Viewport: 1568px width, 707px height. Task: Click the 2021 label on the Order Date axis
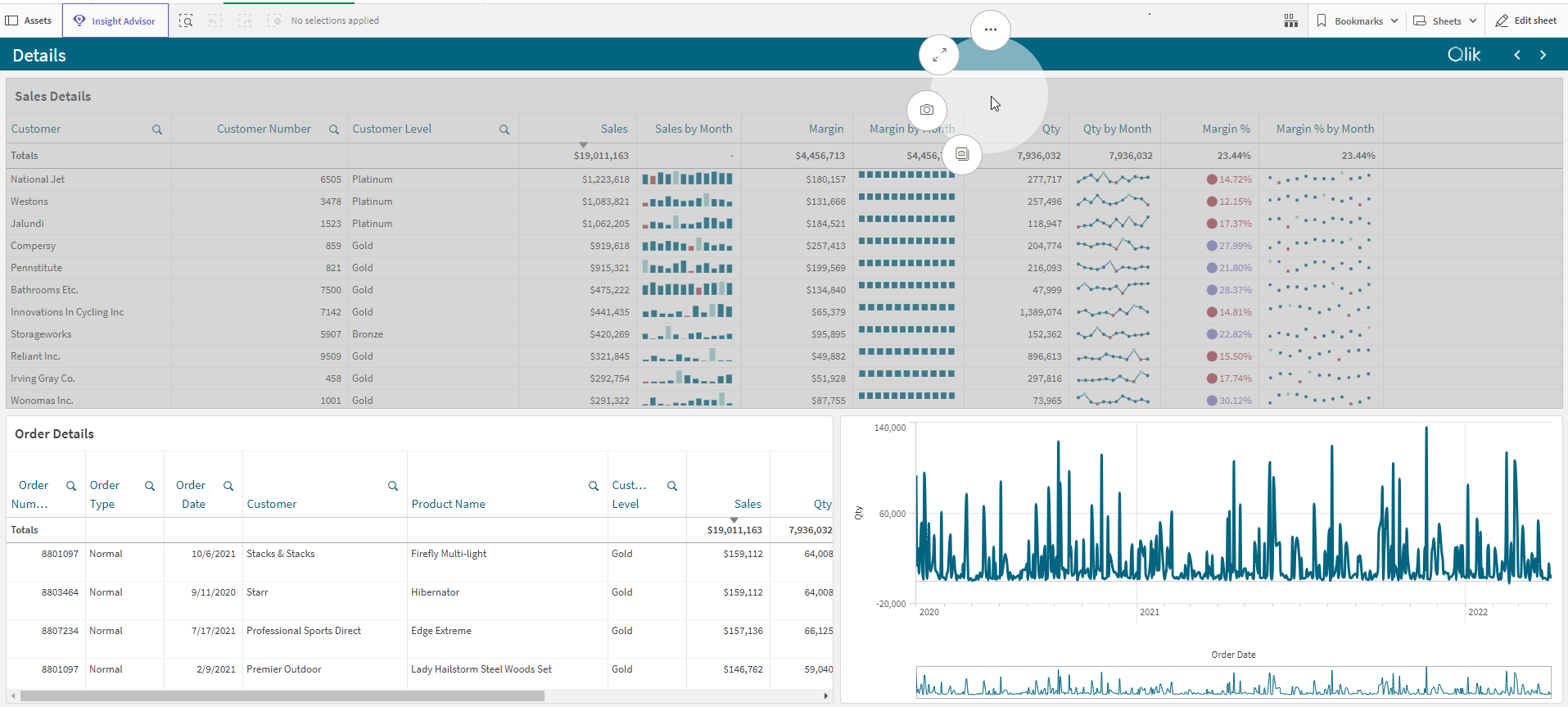point(1150,612)
